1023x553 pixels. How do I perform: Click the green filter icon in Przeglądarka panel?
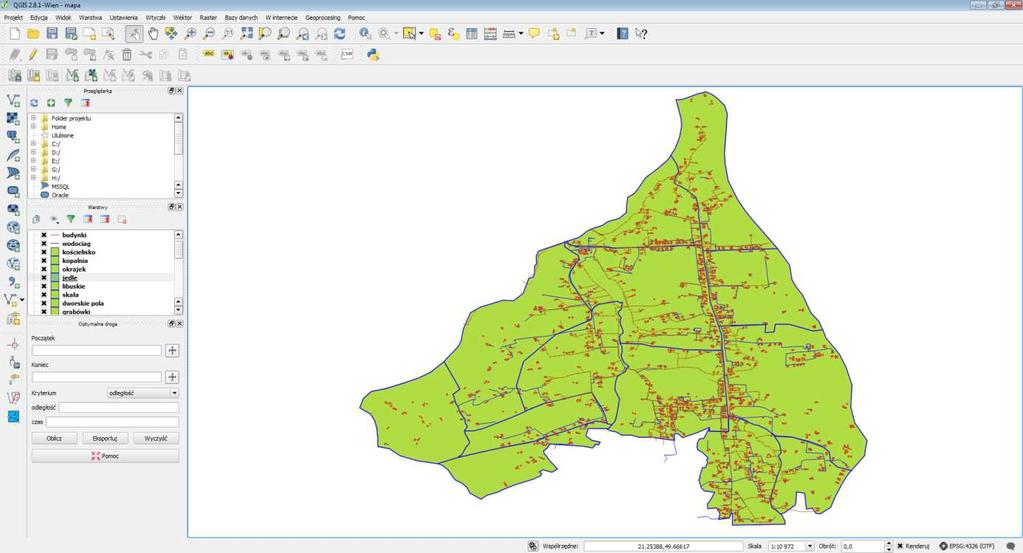tap(68, 103)
